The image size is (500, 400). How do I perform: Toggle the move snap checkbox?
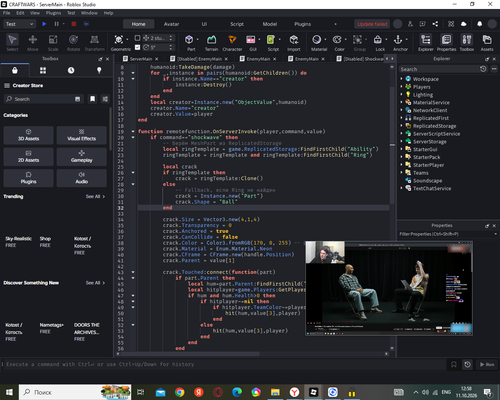pyautogui.click(x=137, y=38)
